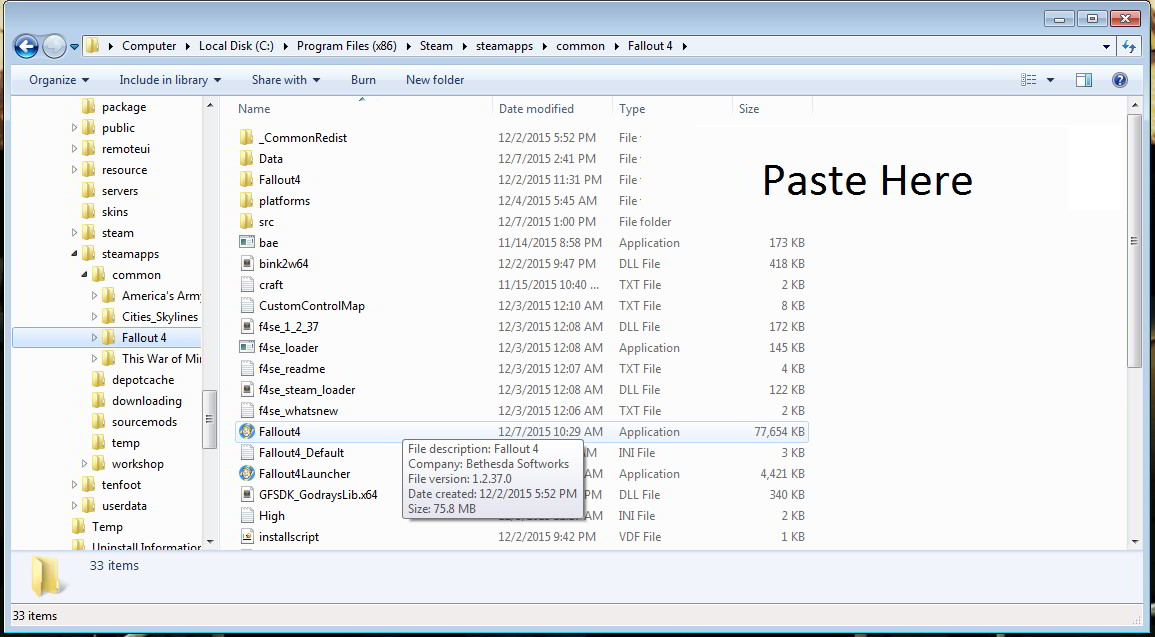Expand the address bar history dropdown

pos(1105,46)
